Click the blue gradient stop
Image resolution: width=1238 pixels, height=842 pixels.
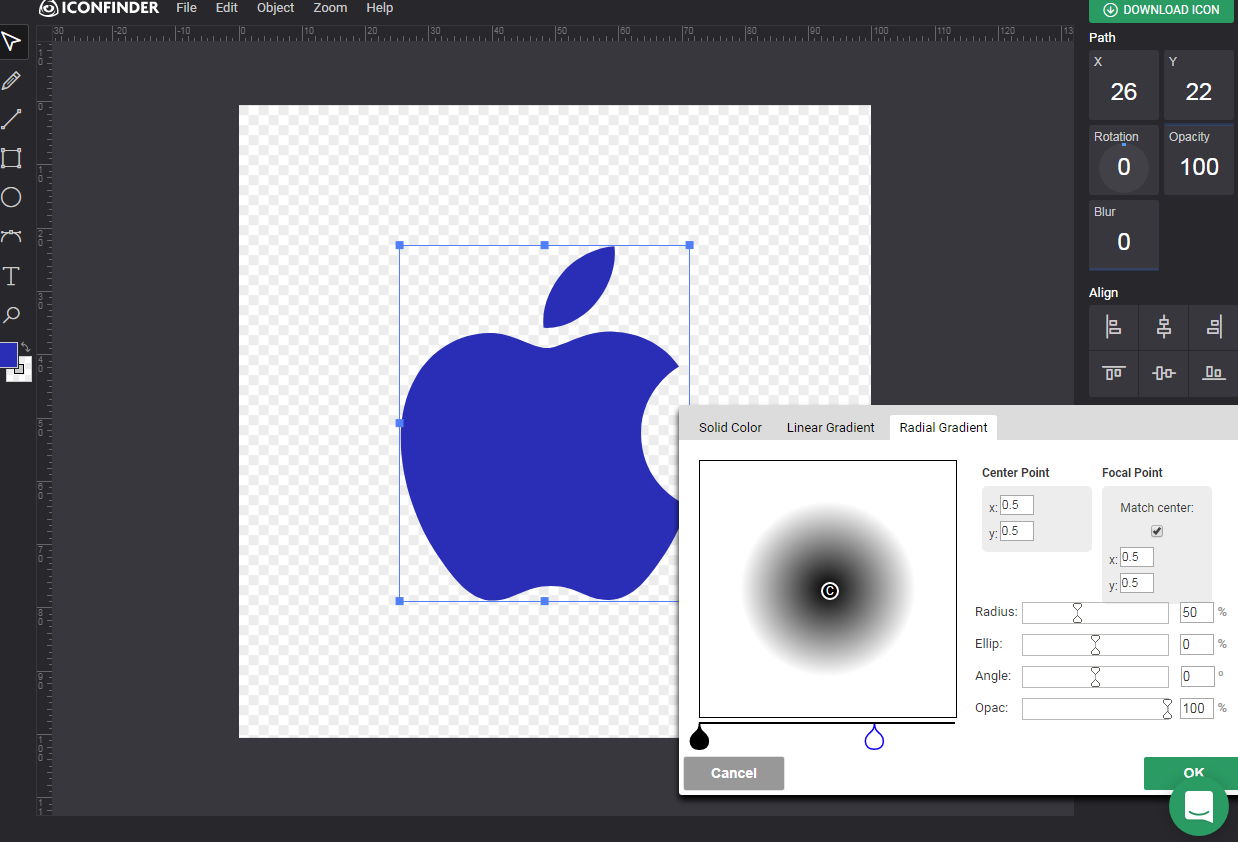(x=874, y=738)
